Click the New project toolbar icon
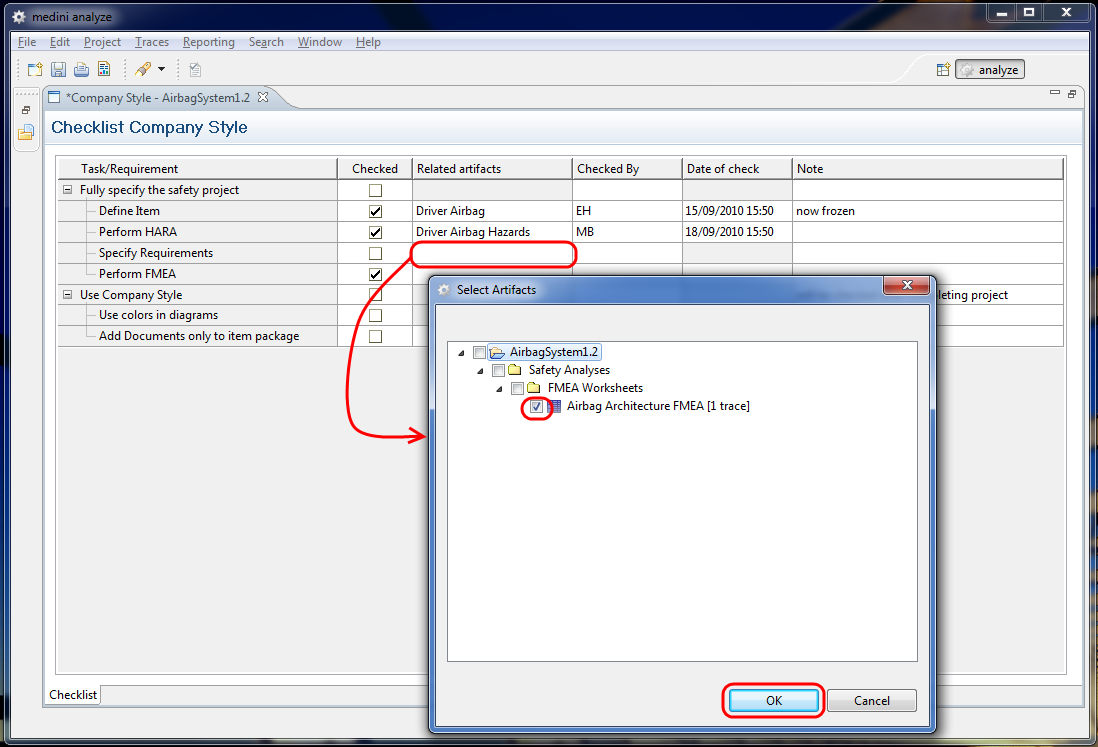The width and height of the screenshot is (1098, 747). 35,69
